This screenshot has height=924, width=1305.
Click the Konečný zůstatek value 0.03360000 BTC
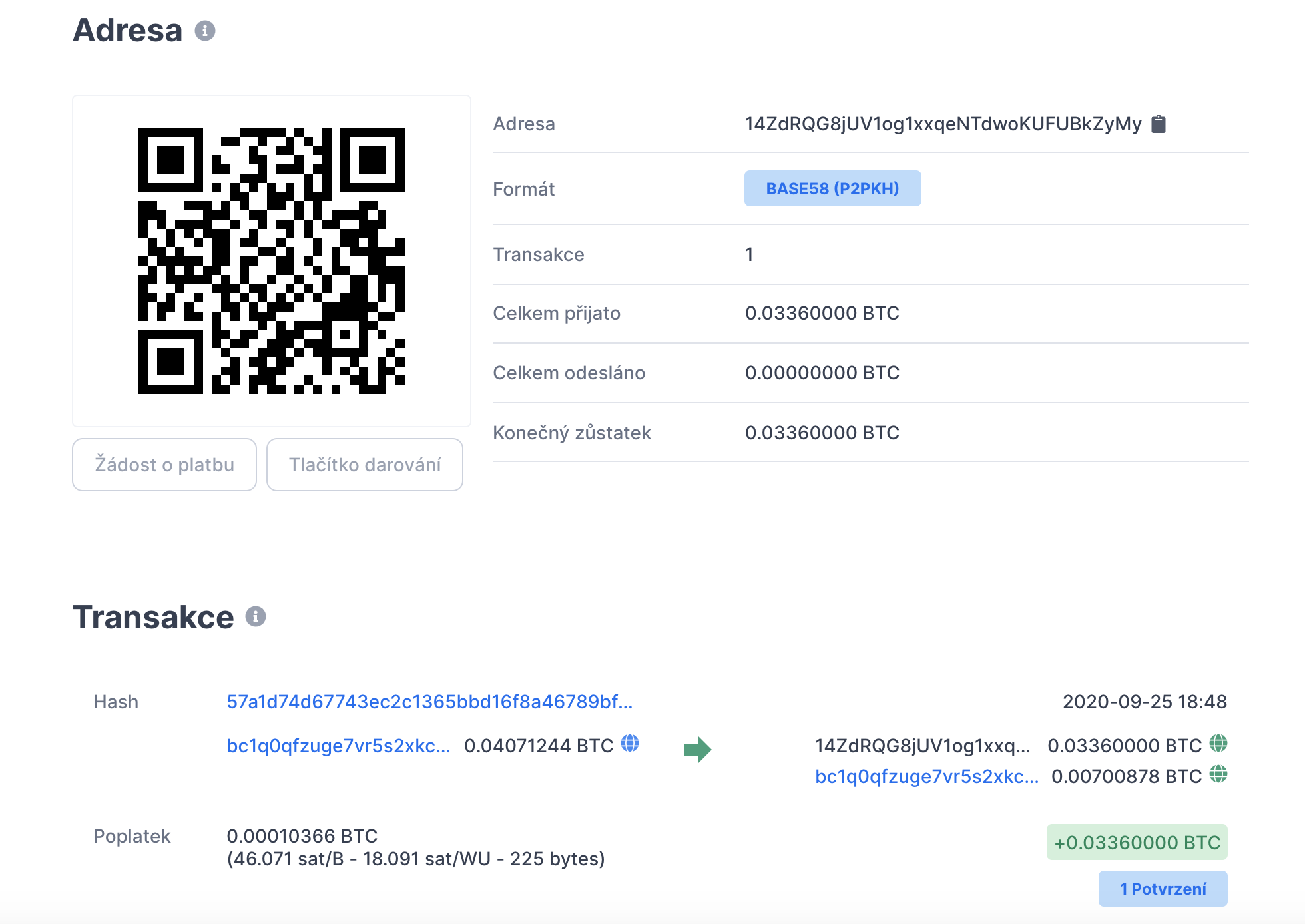822,433
